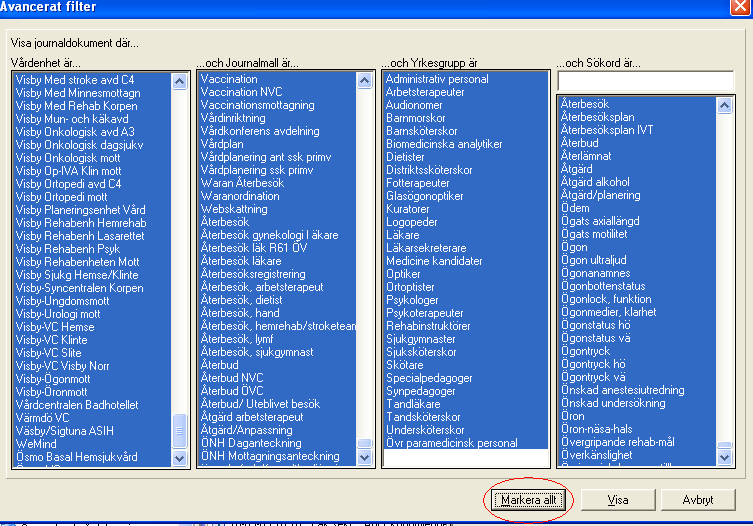Screen dimensions: 753x526
Task: Select Återbesök, sjukgymnast template
Action: pyautogui.click(x=257, y=352)
